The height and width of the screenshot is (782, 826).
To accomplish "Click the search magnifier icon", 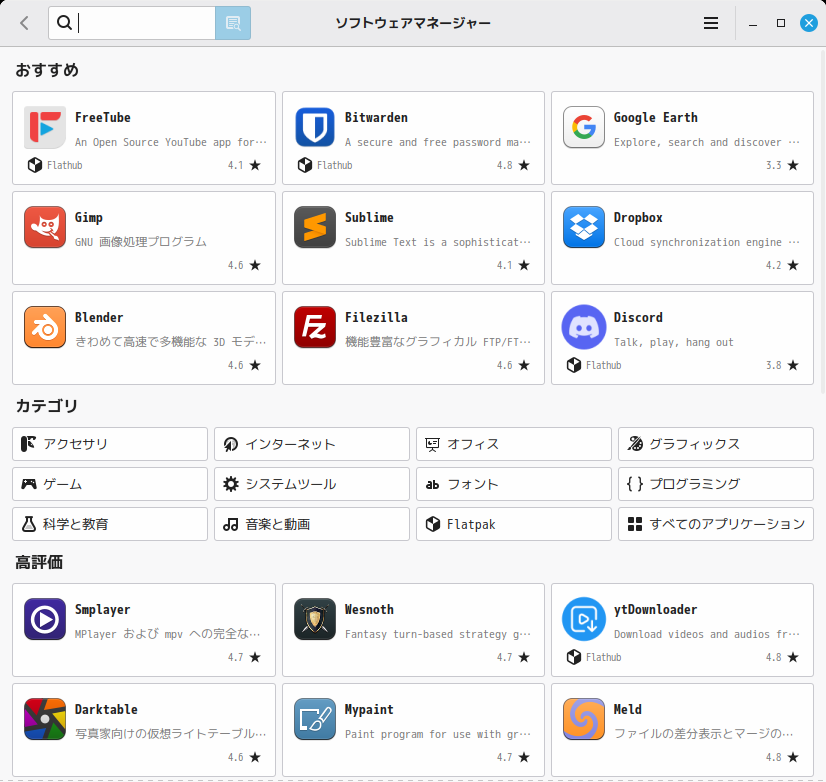I will pyautogui.click(x=64, y=23).
